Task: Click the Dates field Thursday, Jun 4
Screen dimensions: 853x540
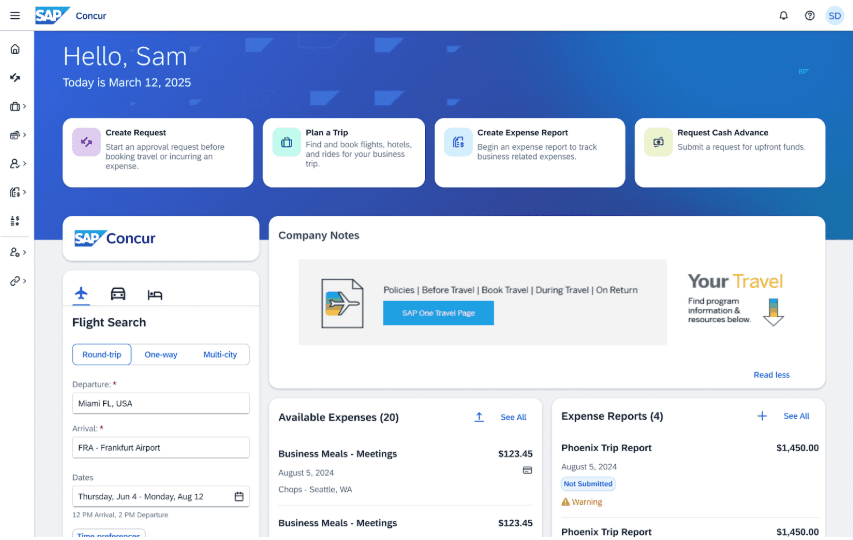Action: point(161,496)
